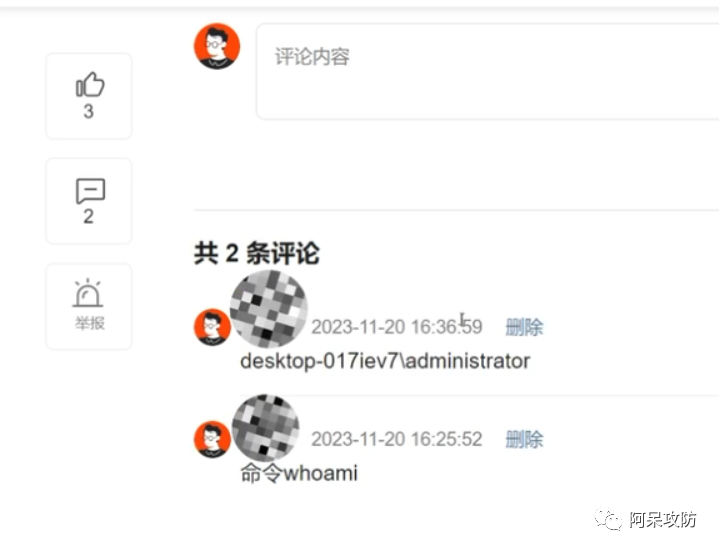Click the 16:25:52 comment timestamp

click(x=397, y=439)
